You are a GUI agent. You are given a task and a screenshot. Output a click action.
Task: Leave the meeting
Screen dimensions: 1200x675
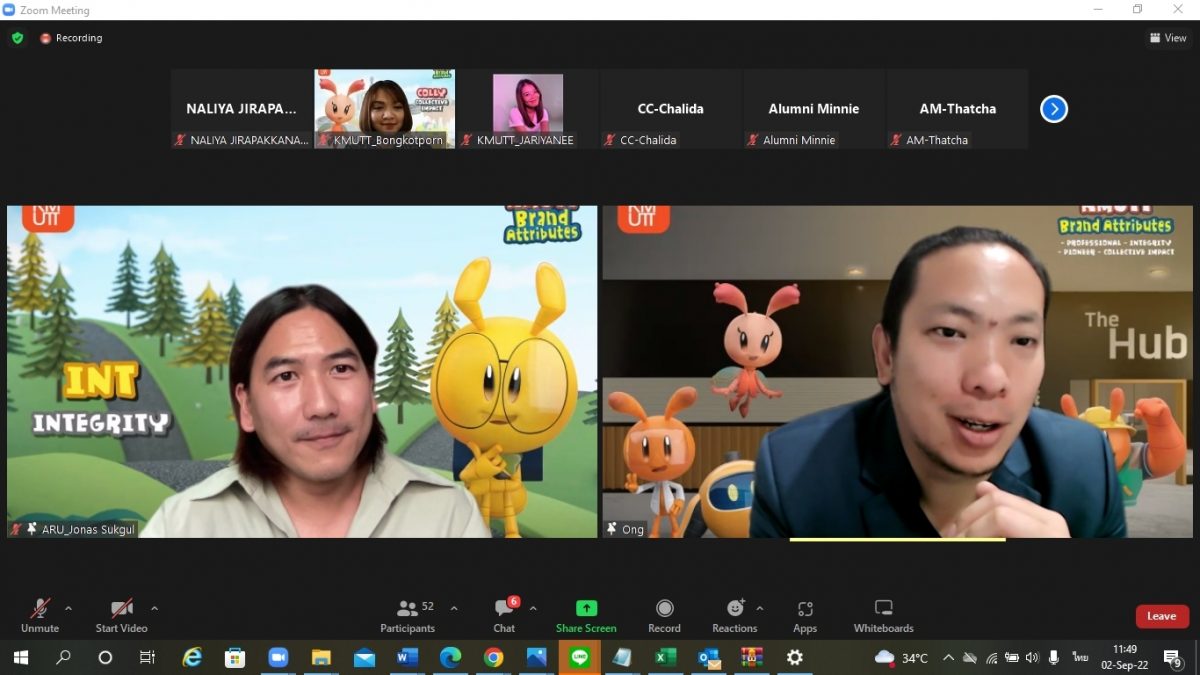point(1162,616)
